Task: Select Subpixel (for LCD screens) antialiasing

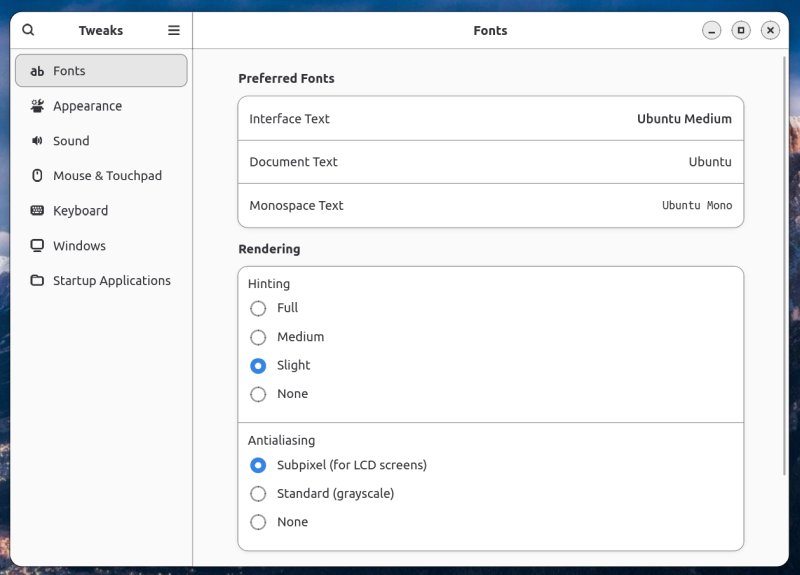Action: pyautogui.click(x=258, y=465)
